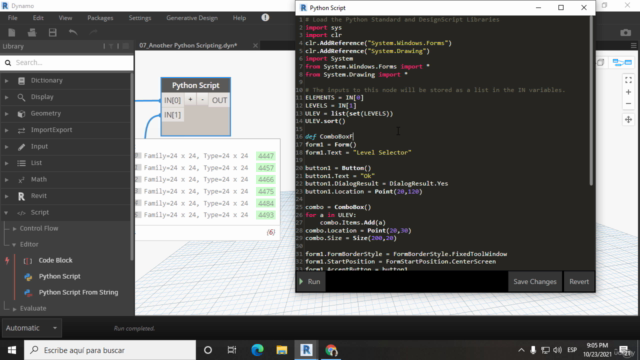Screen dimensions: 640x360
Task: Click Revert in the Python editor
Action: 579,282
